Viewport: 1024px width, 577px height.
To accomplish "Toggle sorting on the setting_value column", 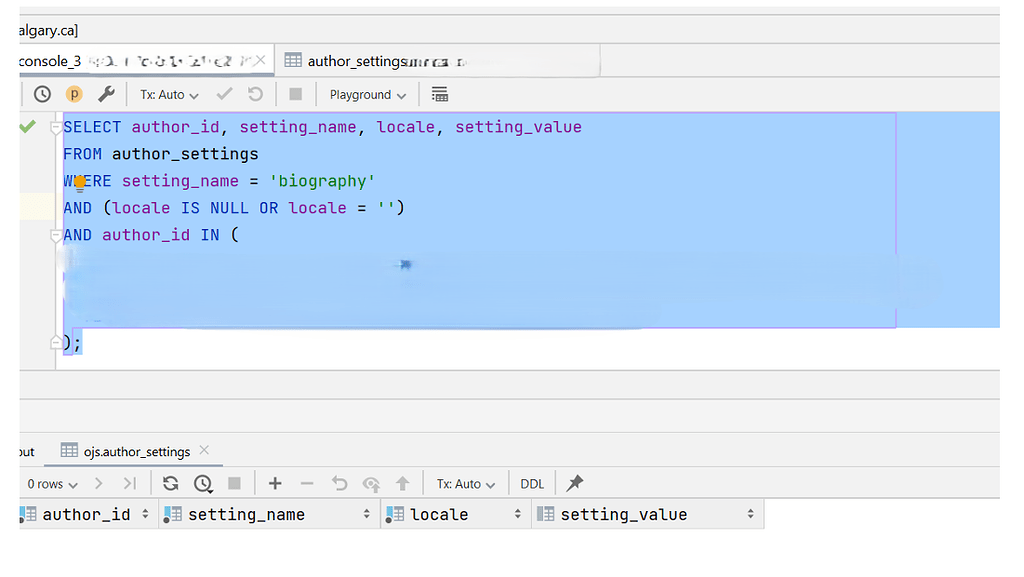I will tap(753, 513).
